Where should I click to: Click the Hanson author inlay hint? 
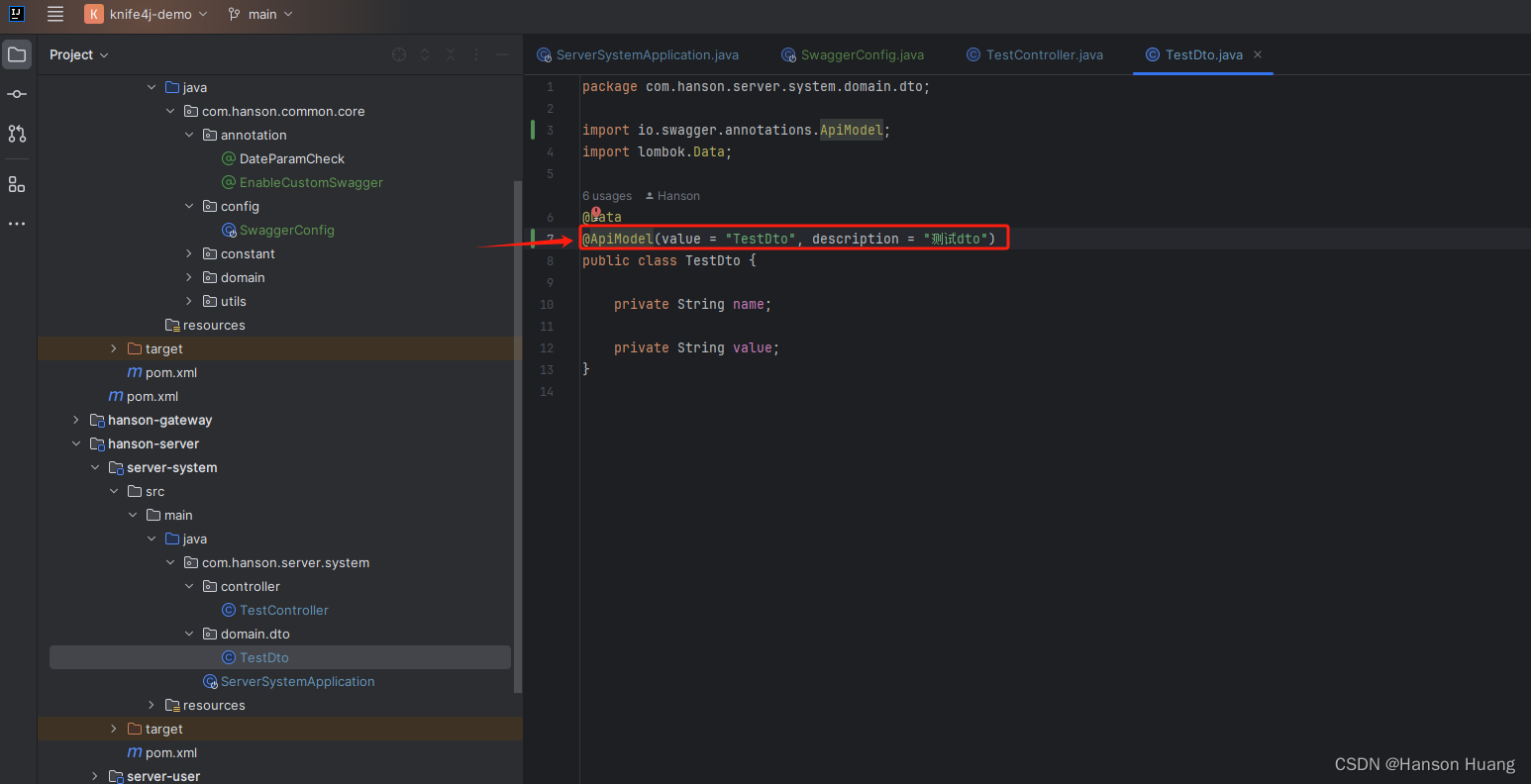pyautogui.click(x=672, y=196)
